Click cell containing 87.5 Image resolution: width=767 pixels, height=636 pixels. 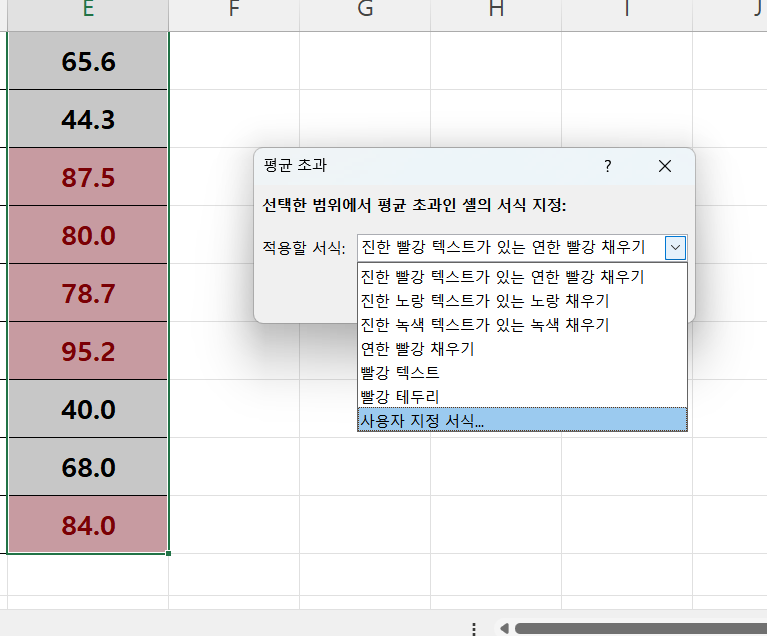click(88, 177)
